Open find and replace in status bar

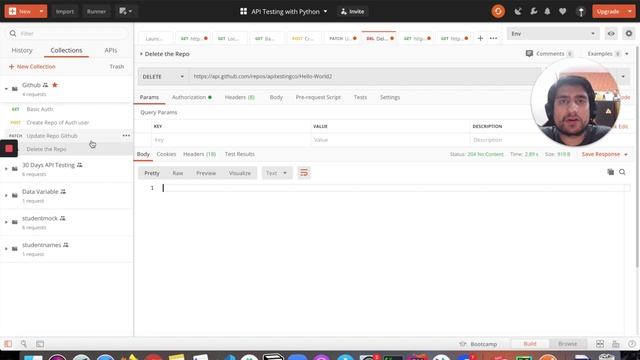[24, 344]
